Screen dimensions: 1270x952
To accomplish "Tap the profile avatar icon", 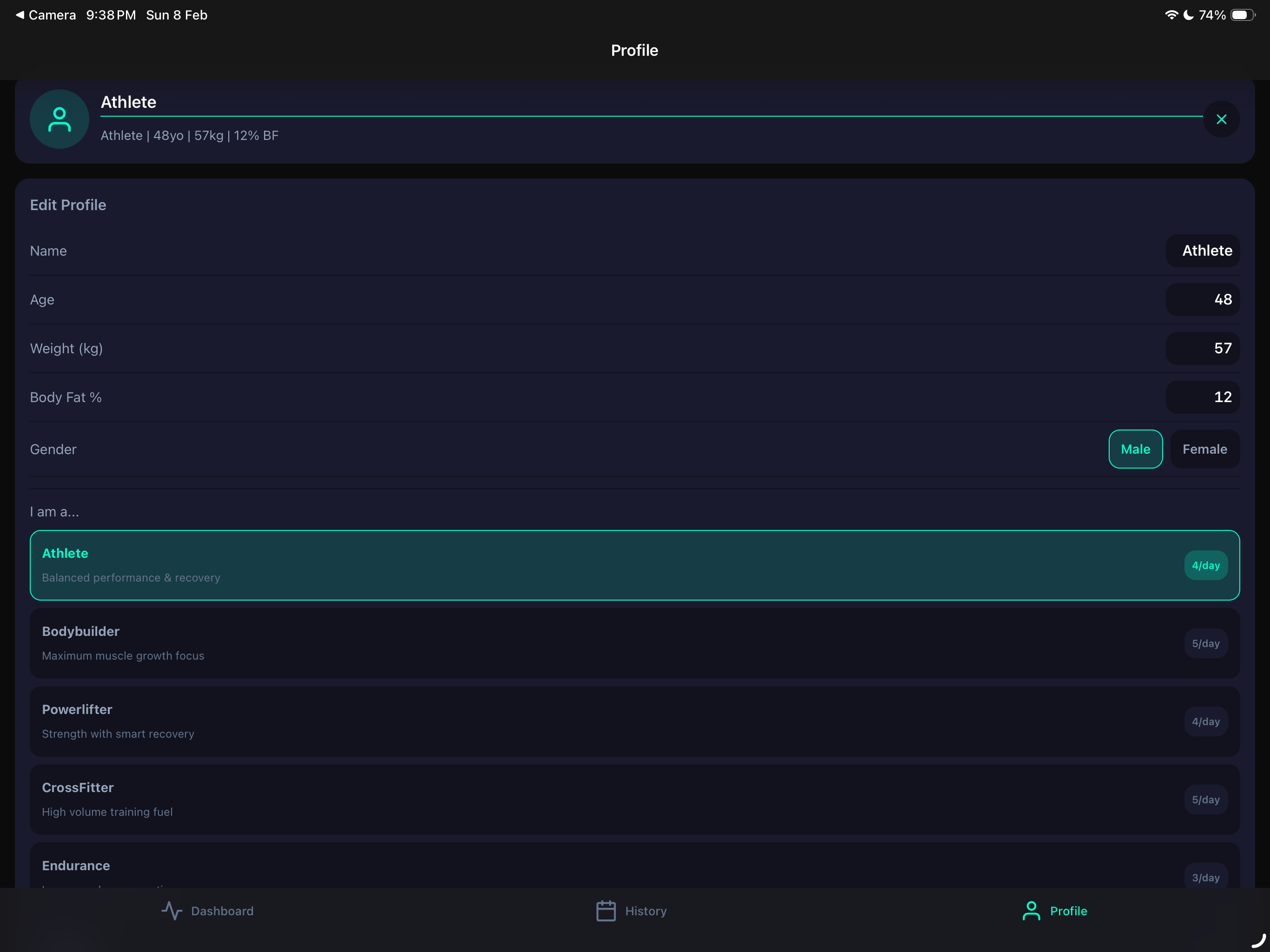I will click(59, 119).
